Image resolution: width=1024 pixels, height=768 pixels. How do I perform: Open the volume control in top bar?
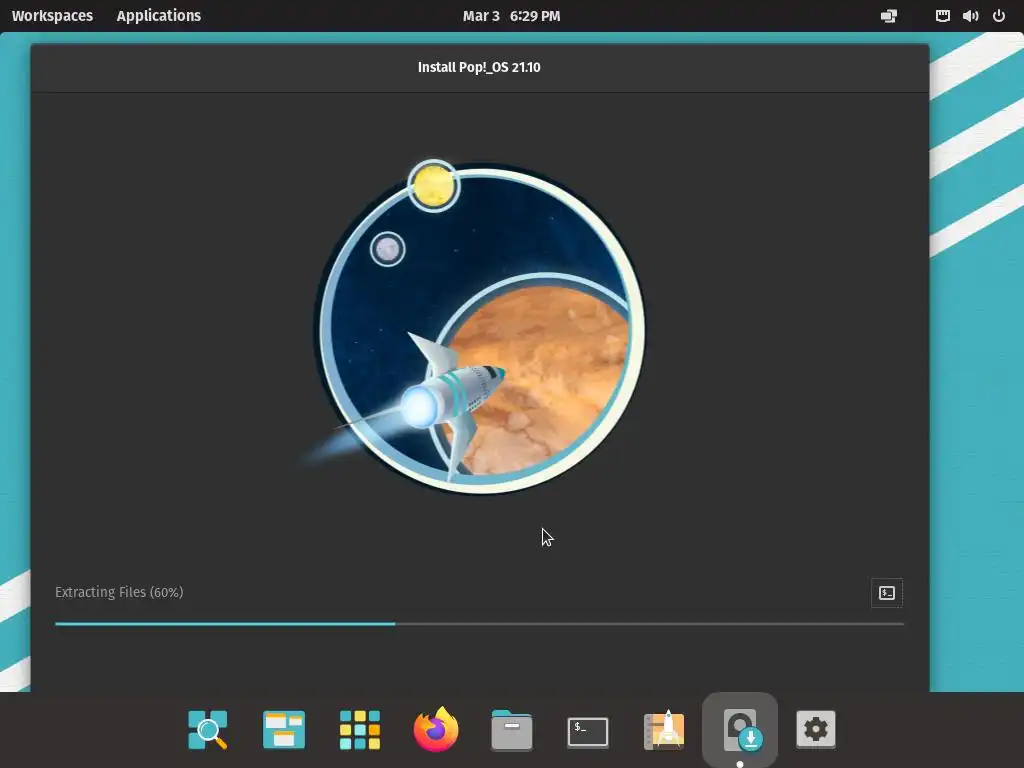pos(970,16)
